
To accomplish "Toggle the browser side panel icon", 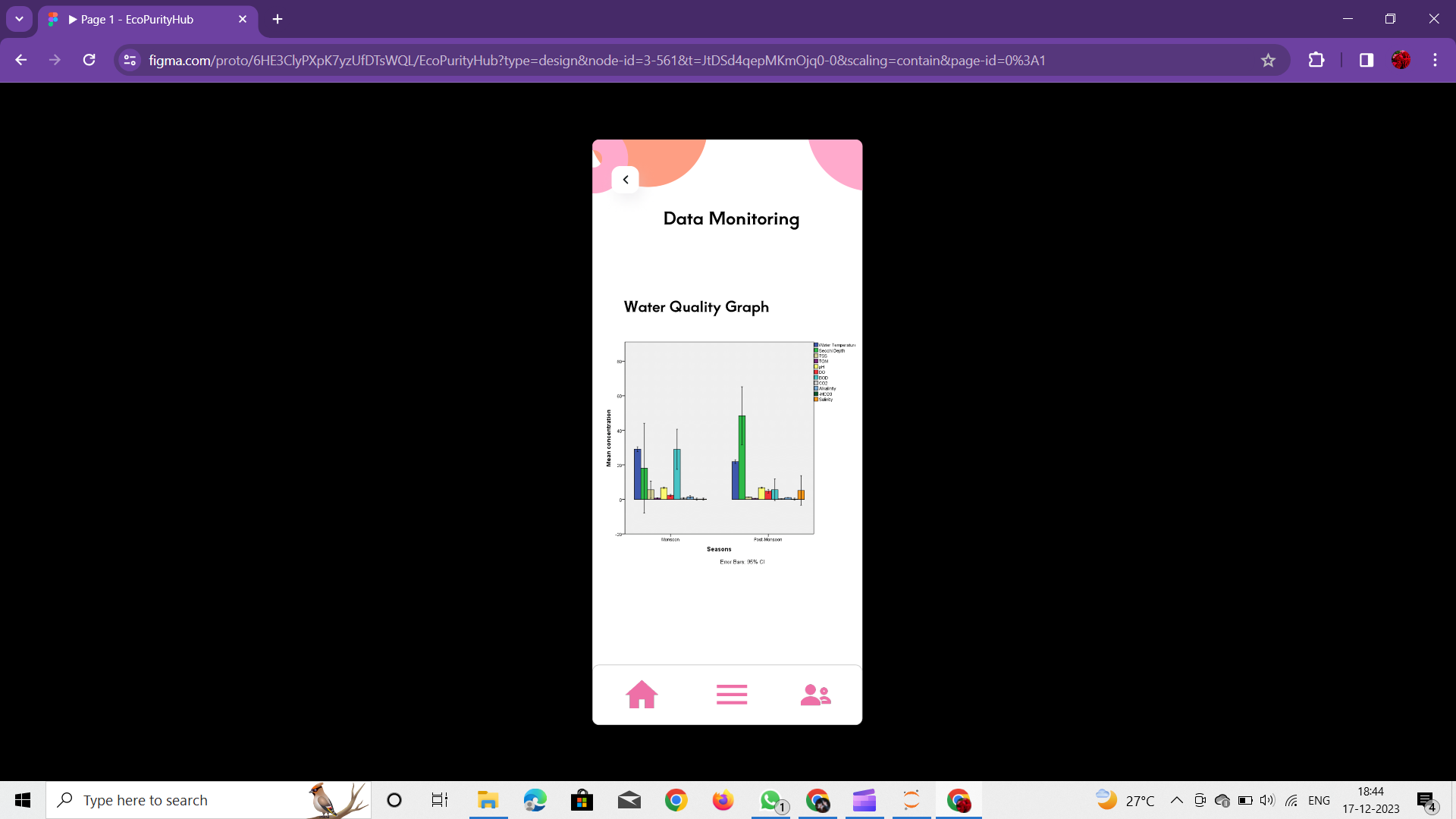I will tap(1366, 60).
